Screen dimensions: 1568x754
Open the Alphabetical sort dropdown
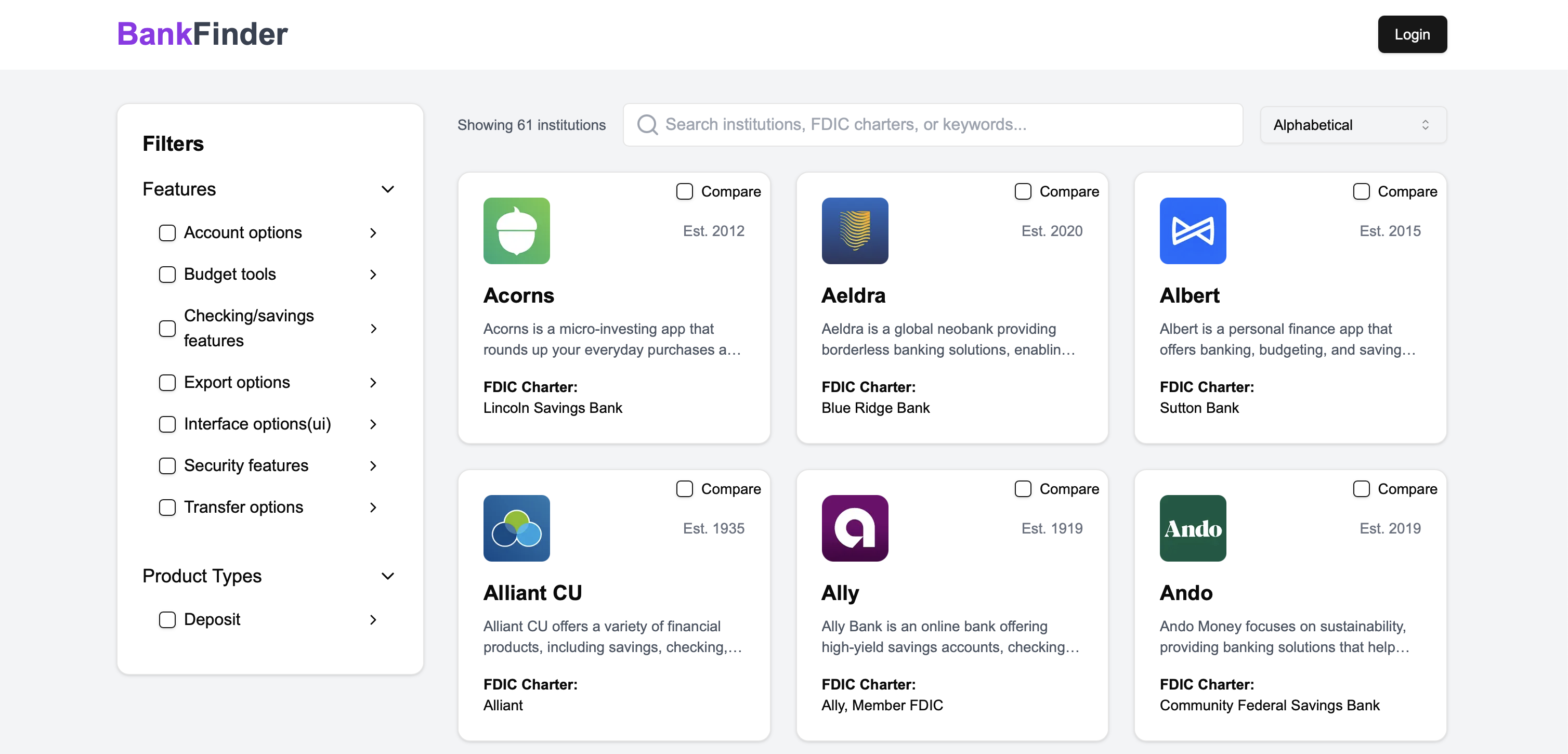point(1353,125)
